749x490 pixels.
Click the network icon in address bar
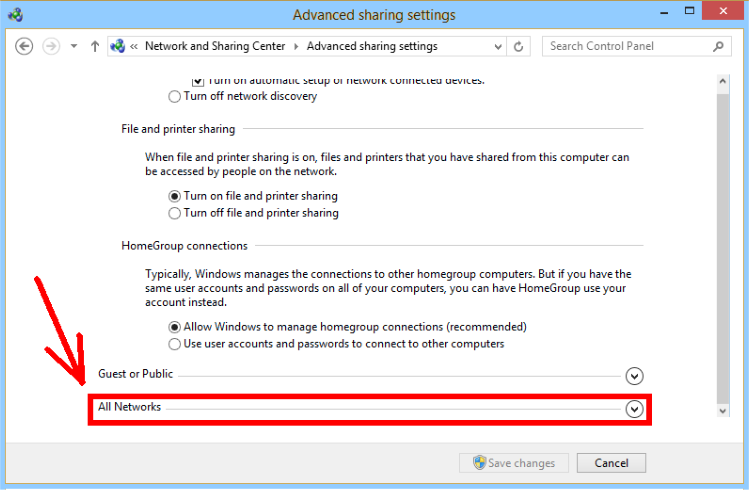click(118, 46)
